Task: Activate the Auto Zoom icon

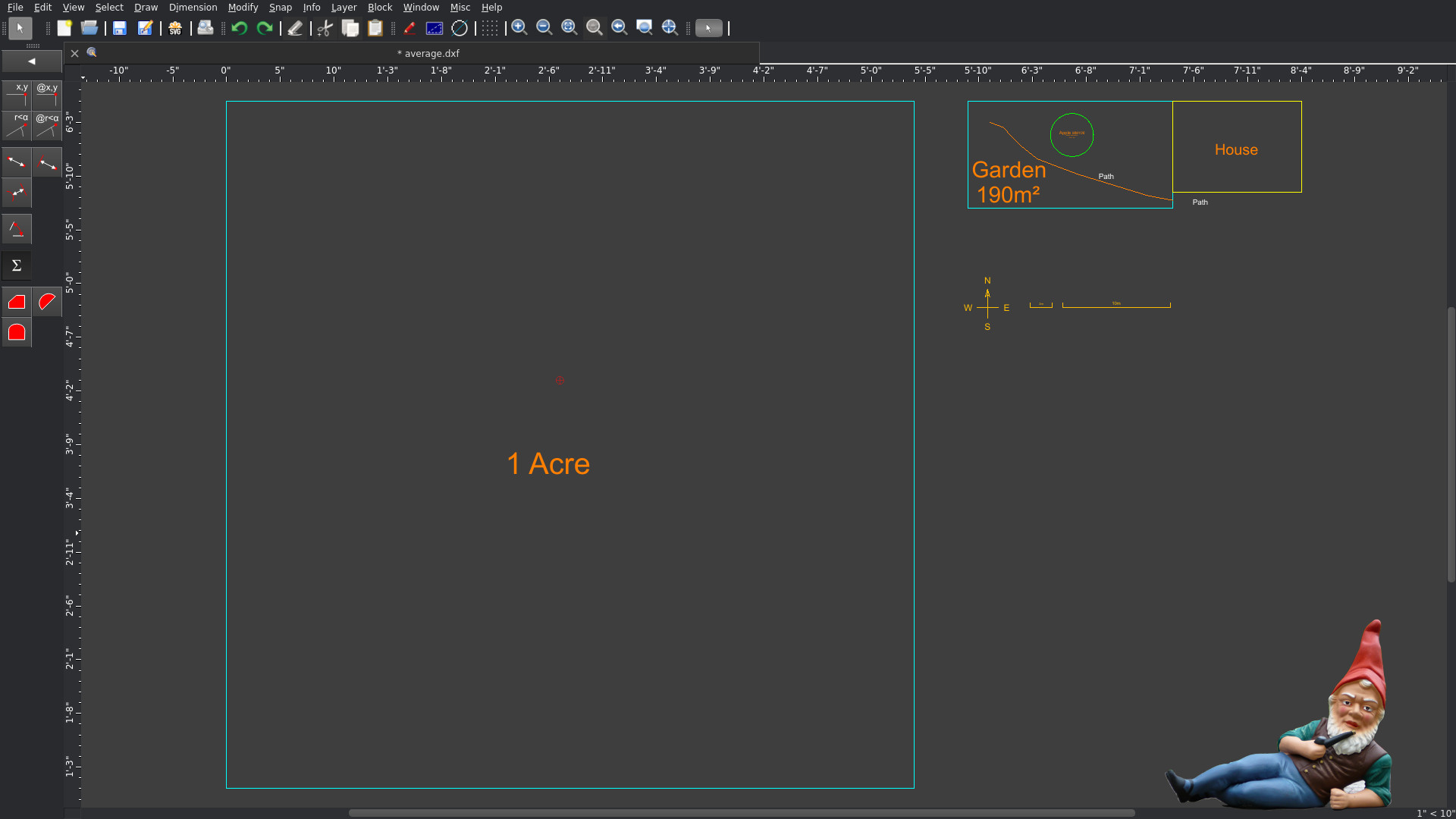Action: point(569,27)
